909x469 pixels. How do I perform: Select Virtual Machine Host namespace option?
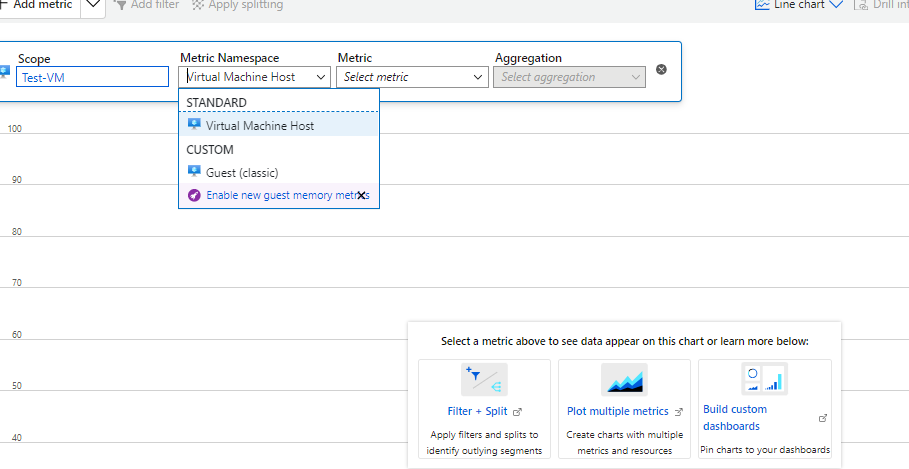coord(279,125)
